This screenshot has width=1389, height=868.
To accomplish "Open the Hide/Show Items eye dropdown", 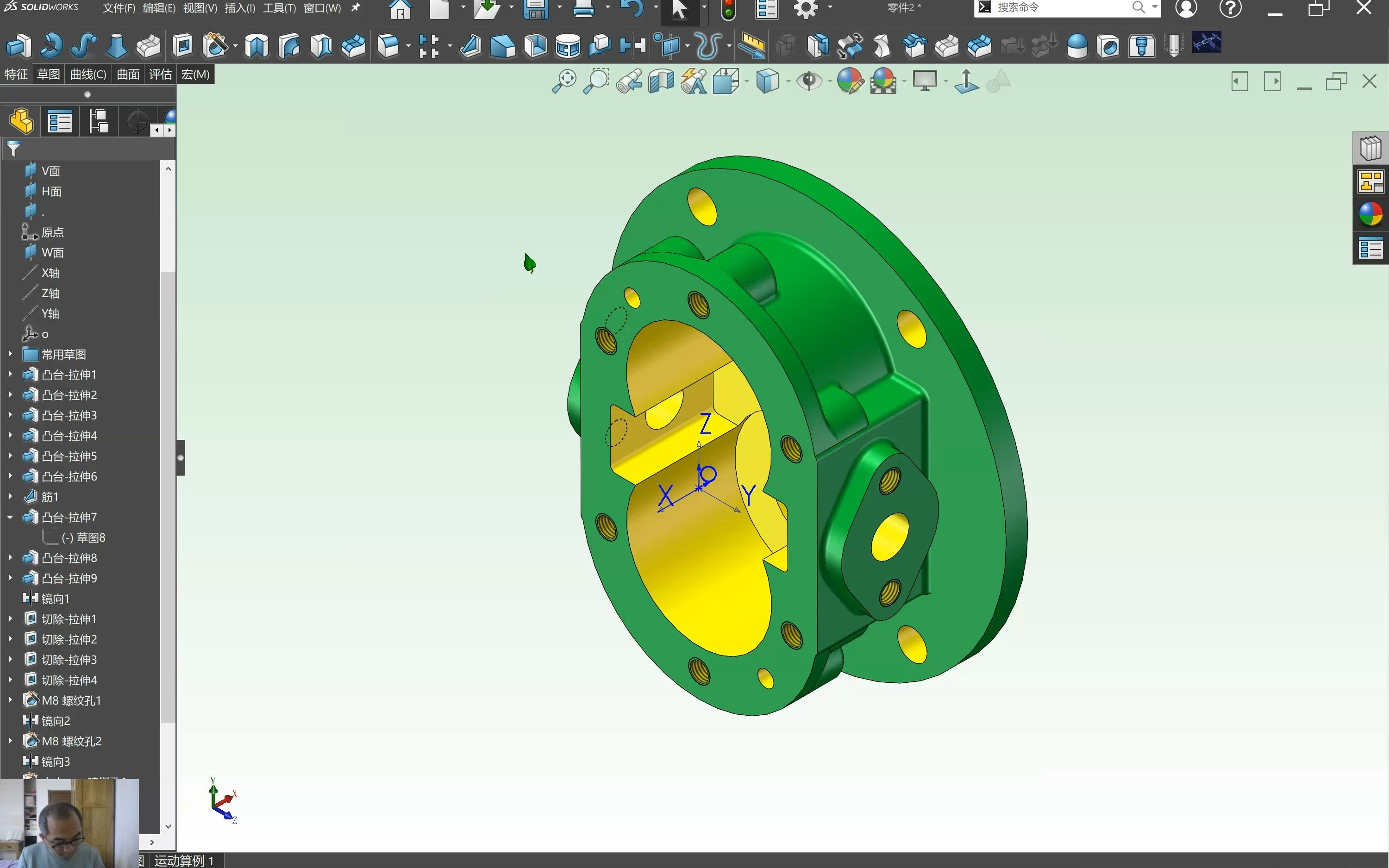I will click(831, 81).
